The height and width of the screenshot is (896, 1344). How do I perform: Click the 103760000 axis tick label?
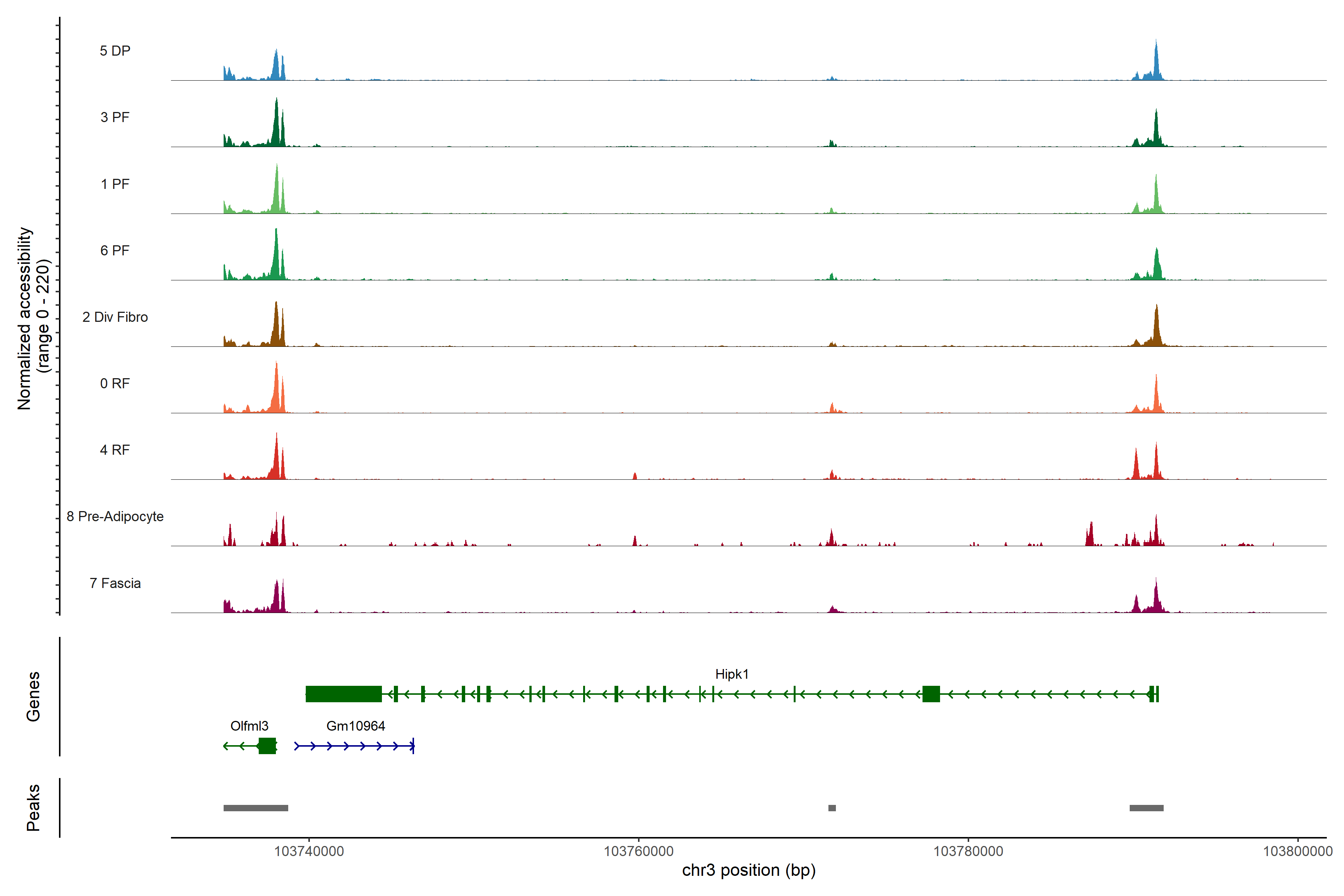pos(638,852)
